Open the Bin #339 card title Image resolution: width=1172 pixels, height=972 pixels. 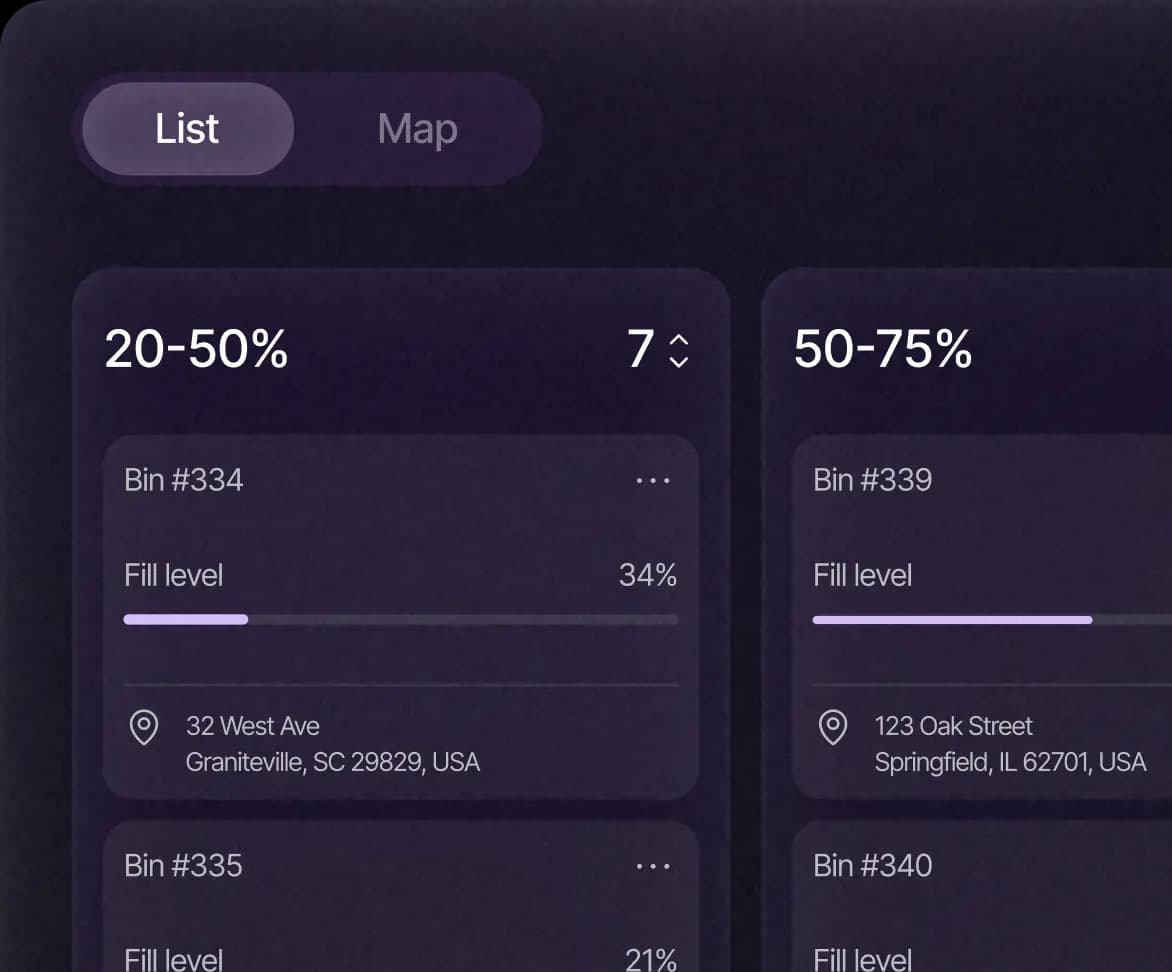(872, 480)
